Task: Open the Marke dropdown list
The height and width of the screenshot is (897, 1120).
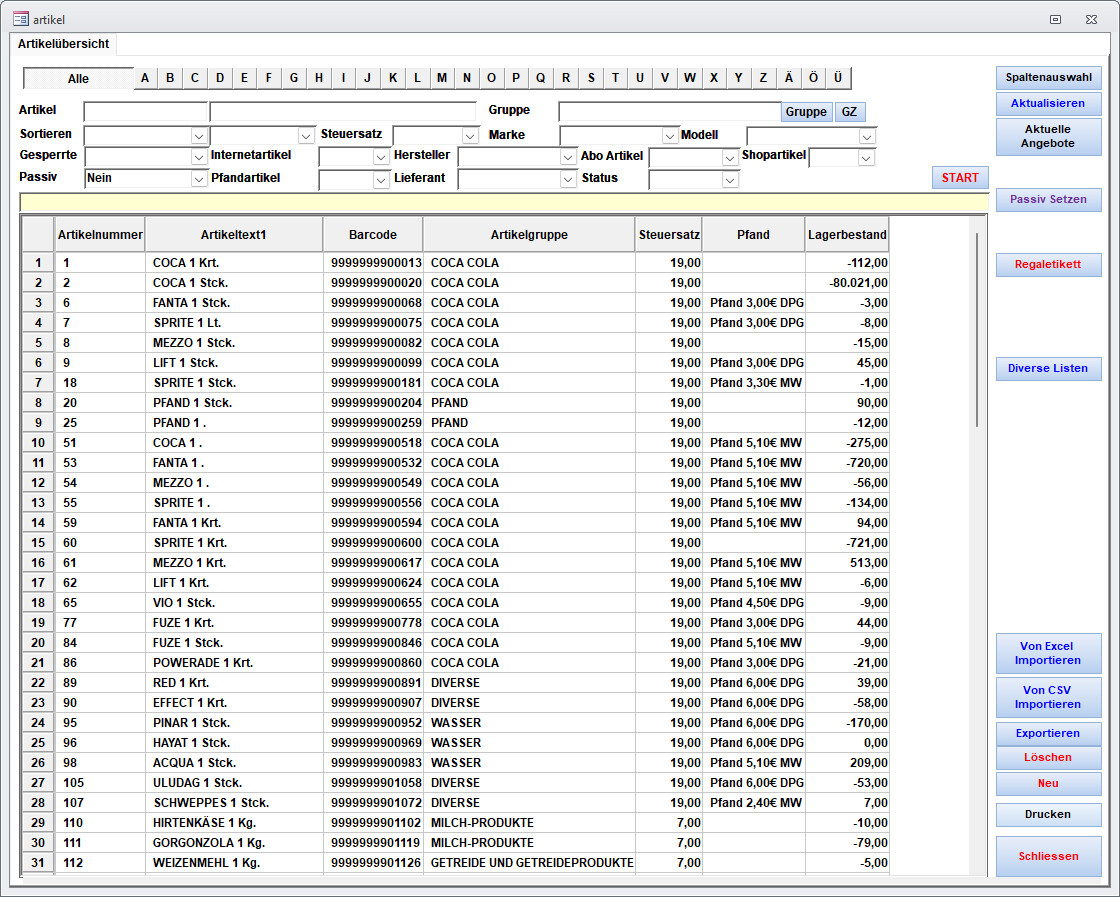Action: tap(670, 135)
